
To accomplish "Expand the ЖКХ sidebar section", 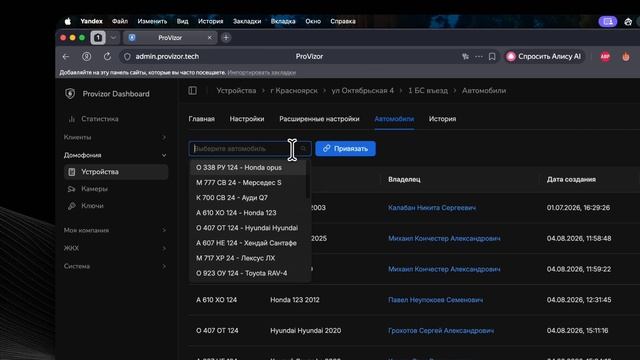I will (x=116, y=248).
